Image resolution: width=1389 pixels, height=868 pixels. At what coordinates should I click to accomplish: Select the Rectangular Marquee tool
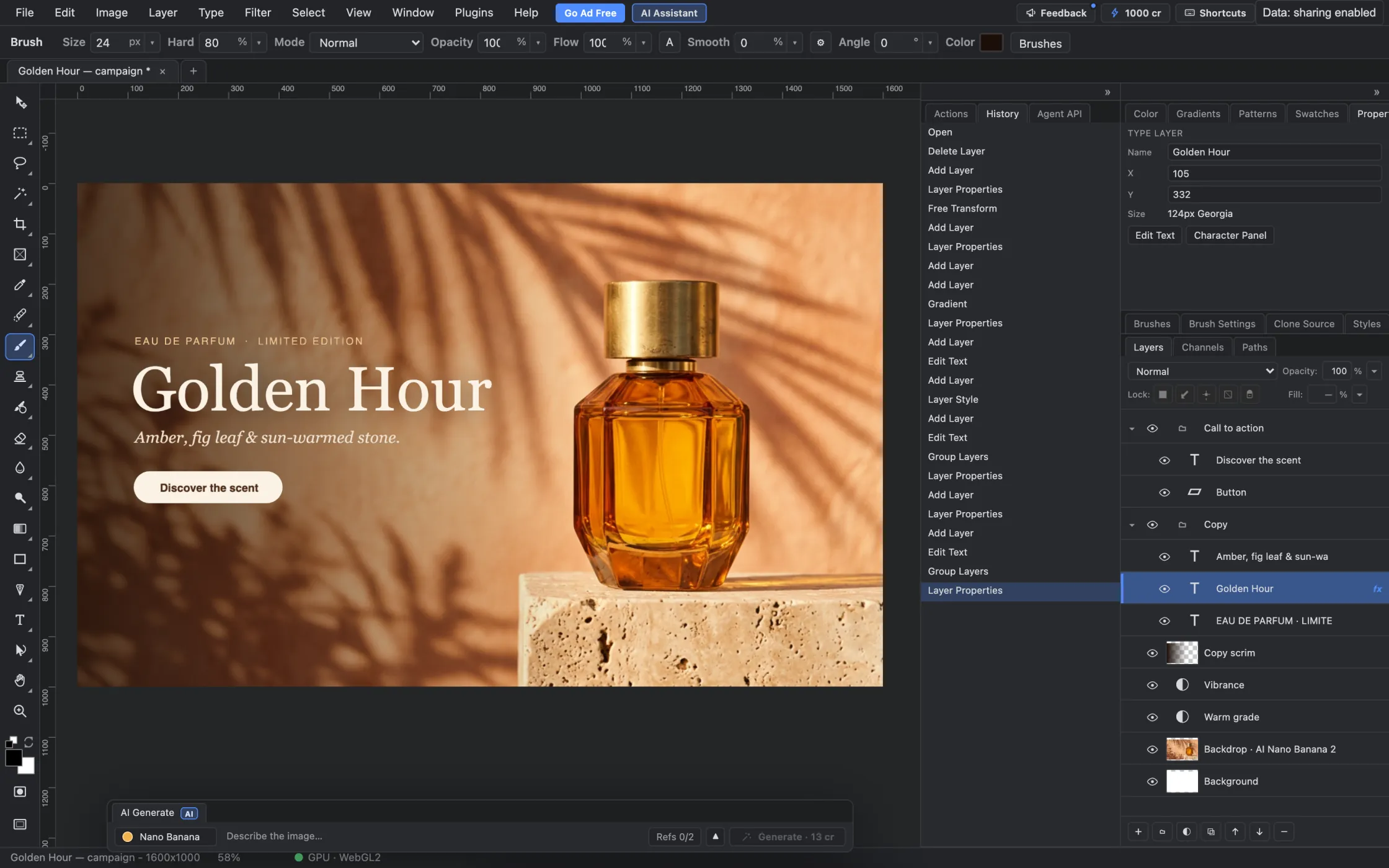20,133
